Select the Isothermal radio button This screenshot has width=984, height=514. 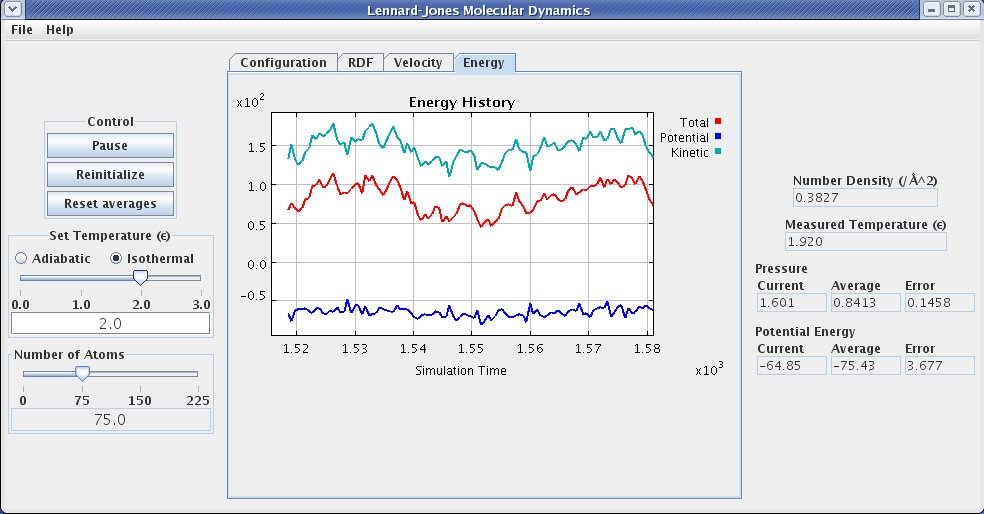[x=115, y=258]
